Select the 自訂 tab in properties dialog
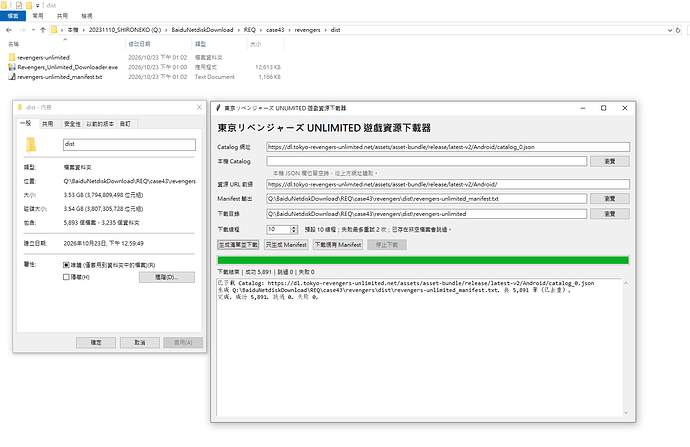 pos(125,124)
